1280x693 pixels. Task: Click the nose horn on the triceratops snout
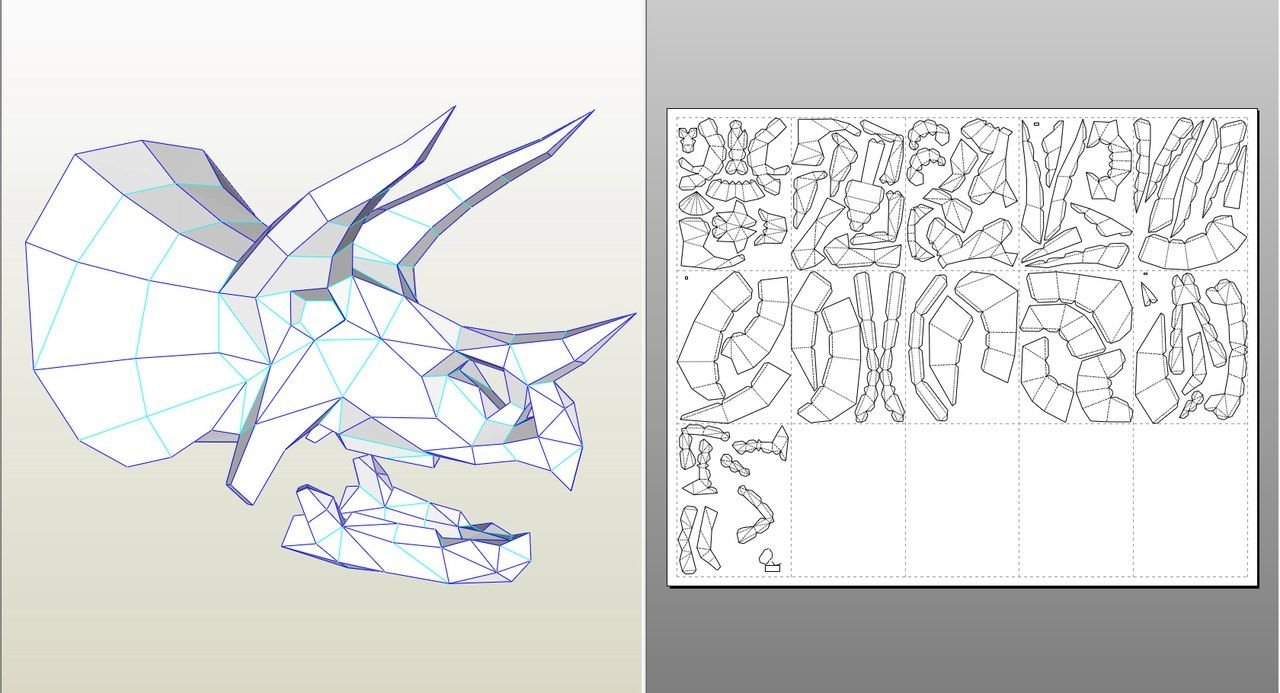[x=573, y=346]
